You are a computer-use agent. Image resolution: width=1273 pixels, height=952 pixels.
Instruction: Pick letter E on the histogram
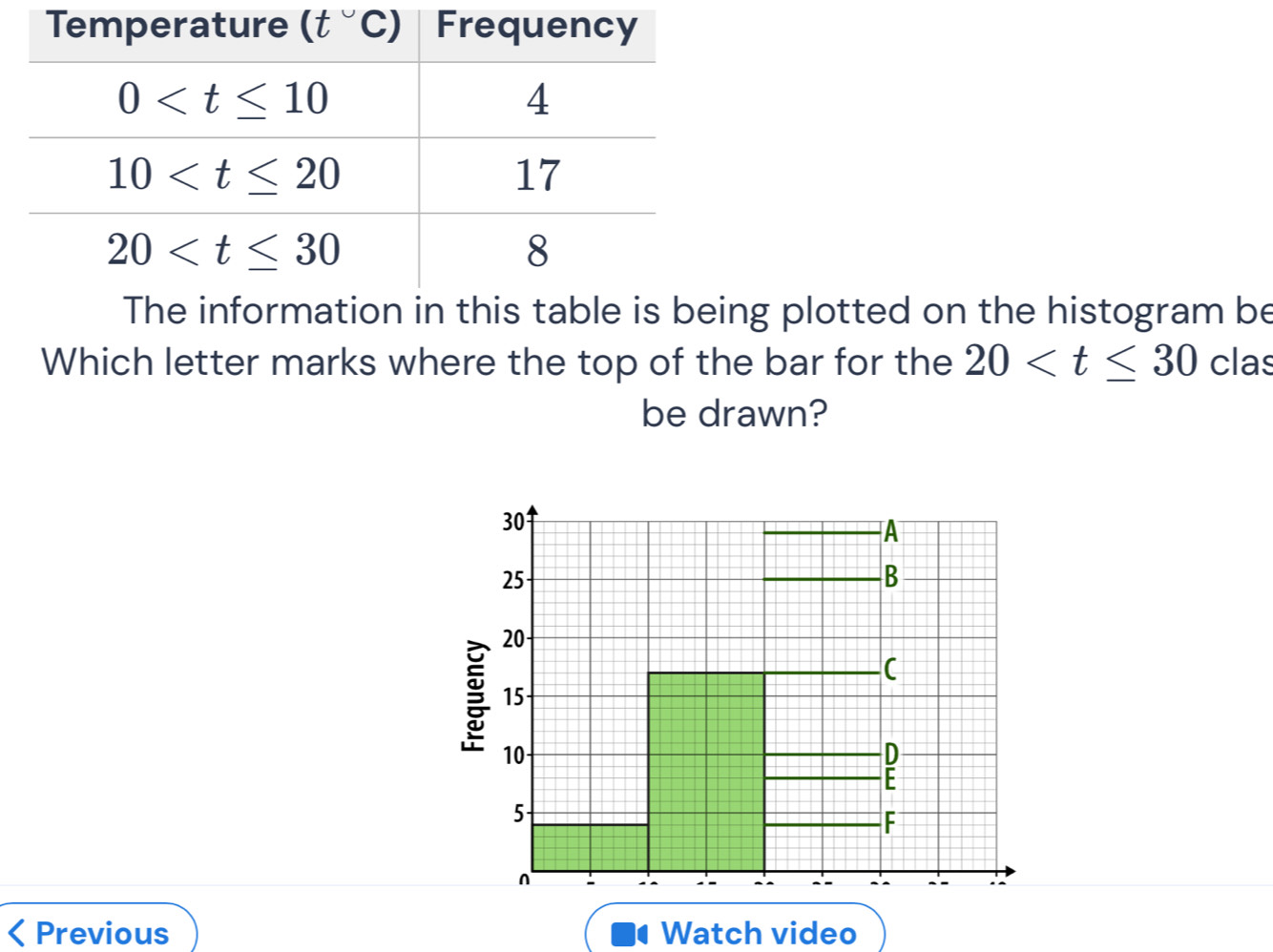(890, 779)
